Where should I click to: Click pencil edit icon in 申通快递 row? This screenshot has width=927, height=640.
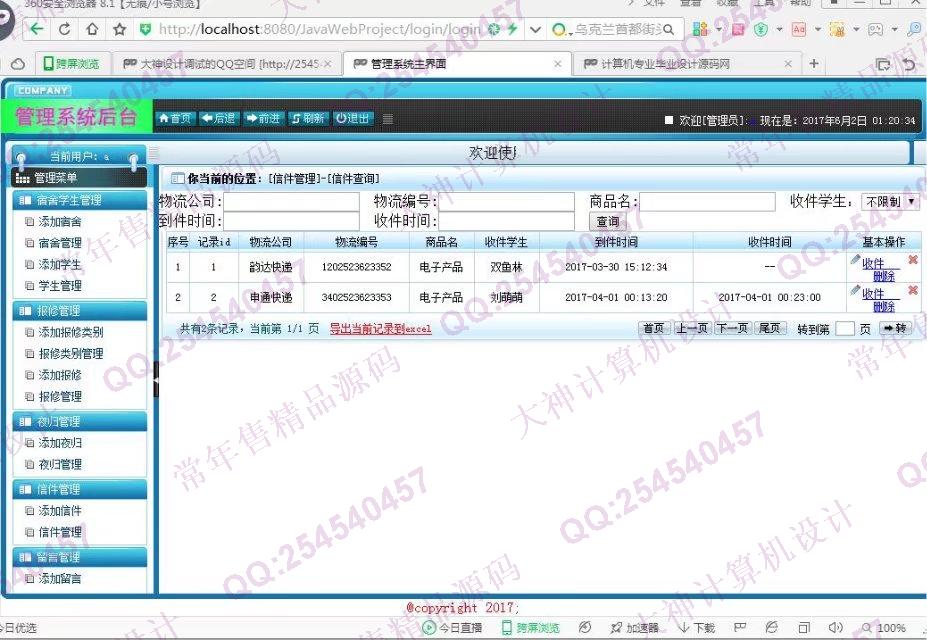pyautogui.click(x=855, y=290)
